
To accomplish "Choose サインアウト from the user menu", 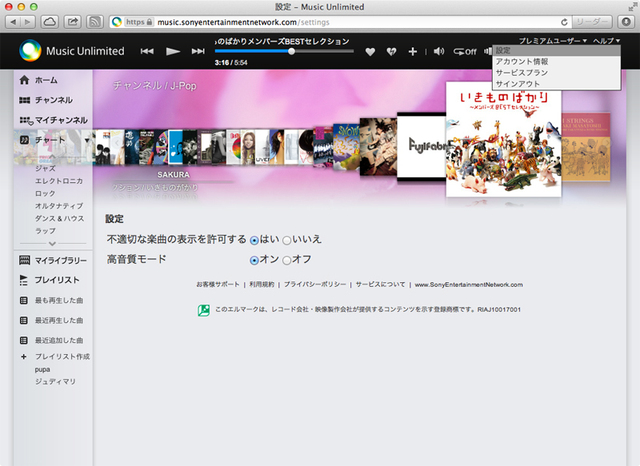I will click(517, 84).
